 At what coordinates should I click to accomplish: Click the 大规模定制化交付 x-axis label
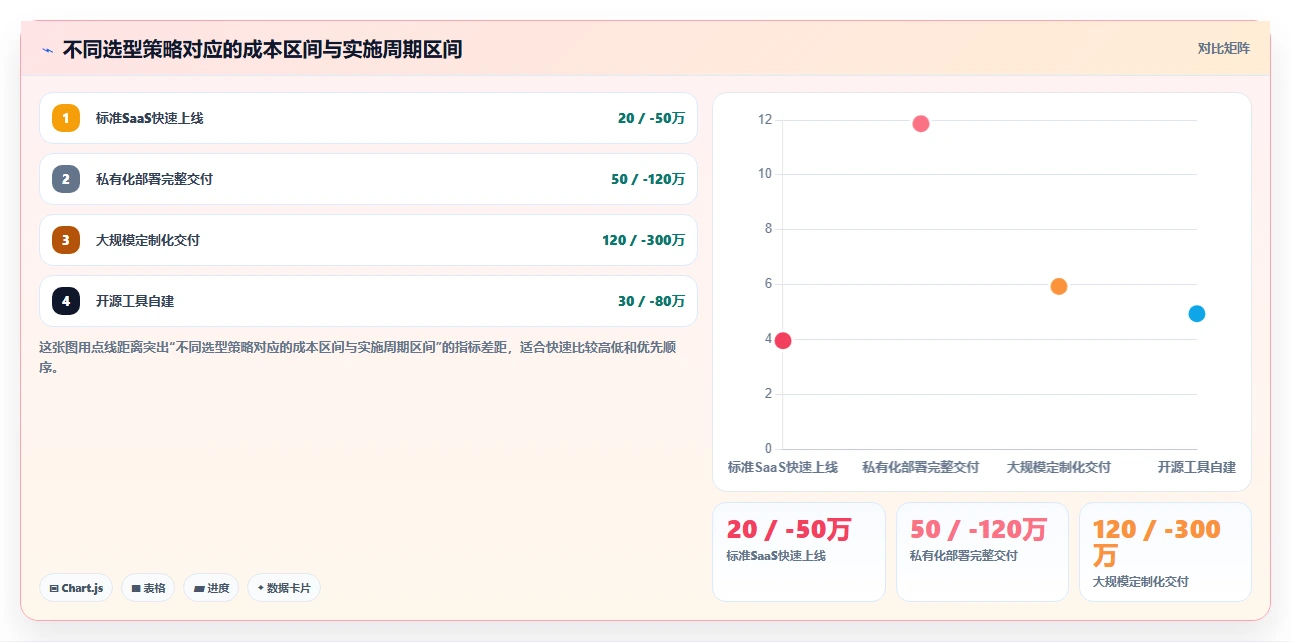[1059, 467]
